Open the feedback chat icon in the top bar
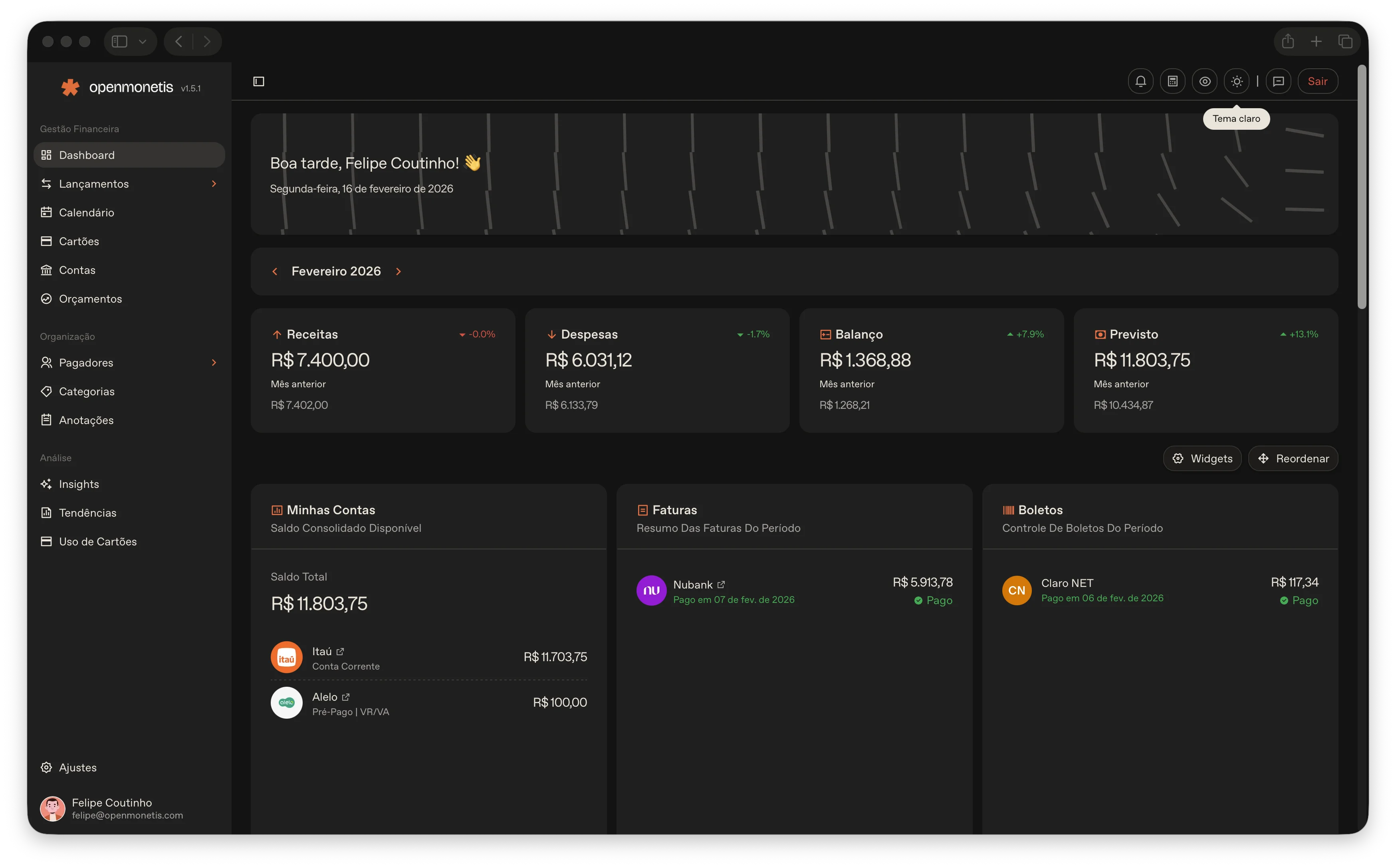This screenshot has width=1396, height=868. coord(1279,81)
